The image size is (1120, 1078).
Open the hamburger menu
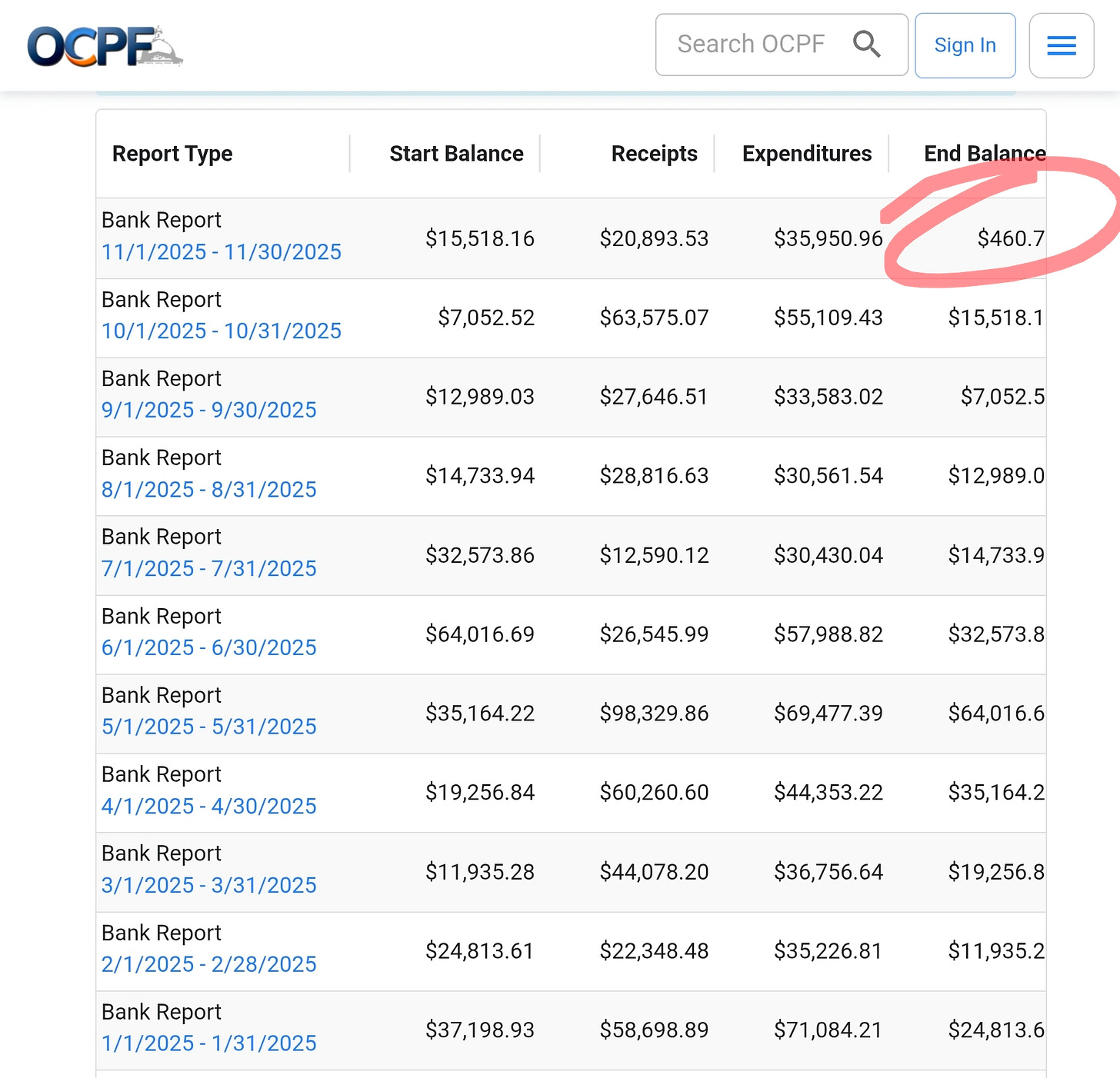[1062, 45]
